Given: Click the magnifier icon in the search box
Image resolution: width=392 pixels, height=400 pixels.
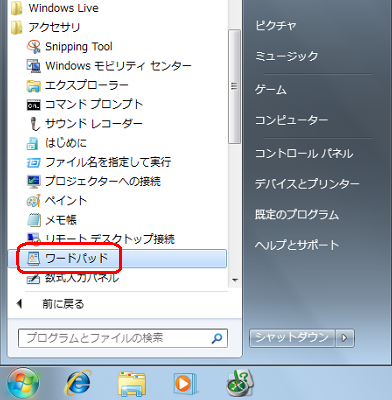Looking at the screenshot, I should pos(217,338).
